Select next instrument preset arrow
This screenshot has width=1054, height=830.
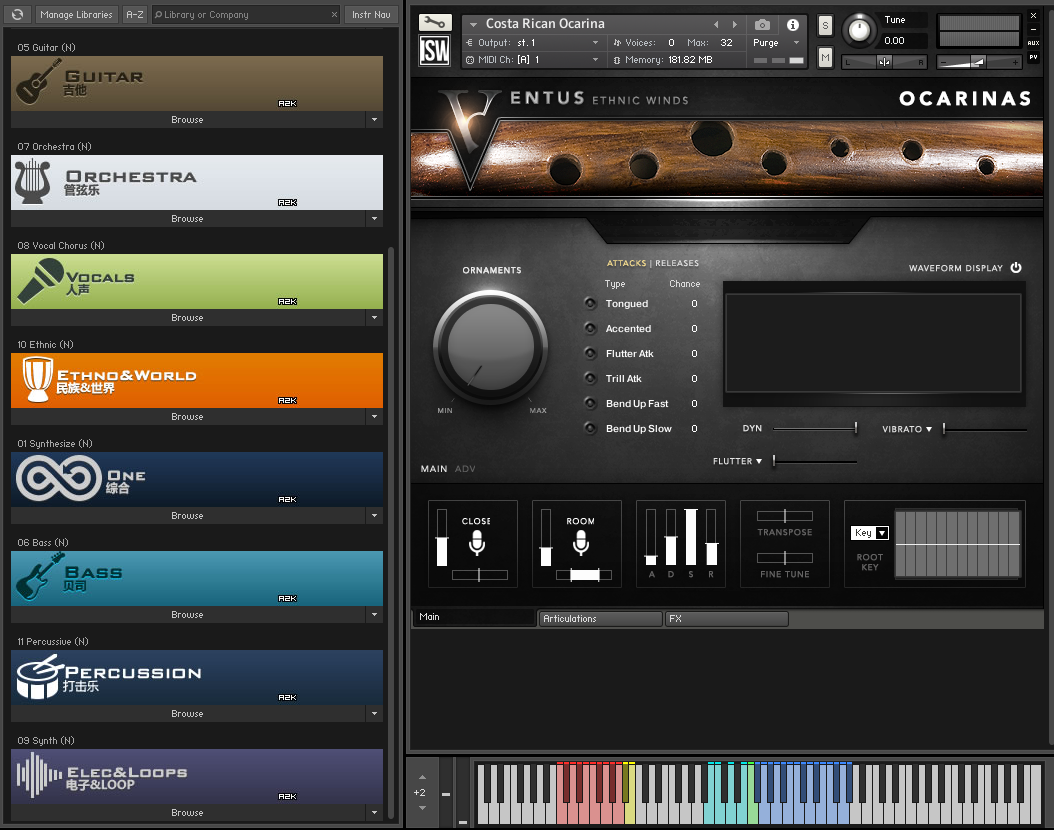point(735,25)
